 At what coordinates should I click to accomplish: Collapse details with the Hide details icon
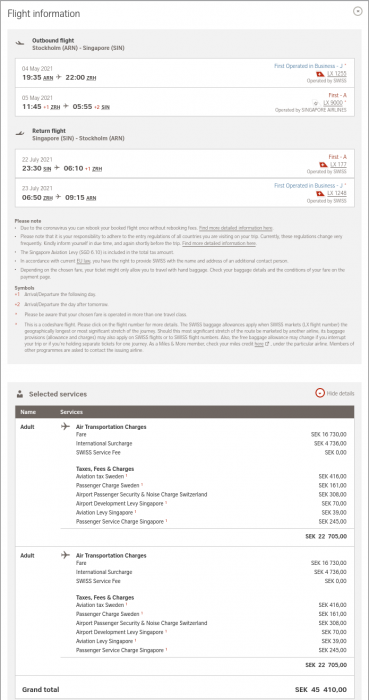320,393
